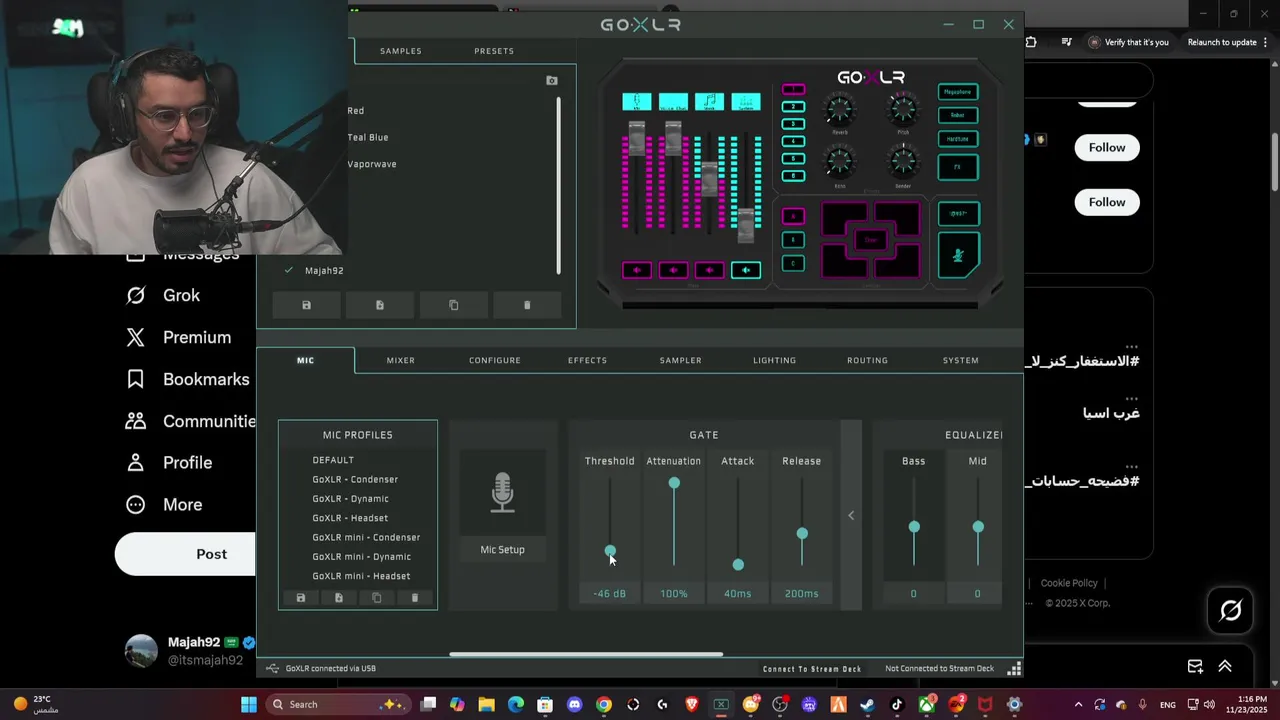Switch to the SAMPLES tab
Image resolution: width=1280 pixels, height=720 pixels.
[401, 51]
